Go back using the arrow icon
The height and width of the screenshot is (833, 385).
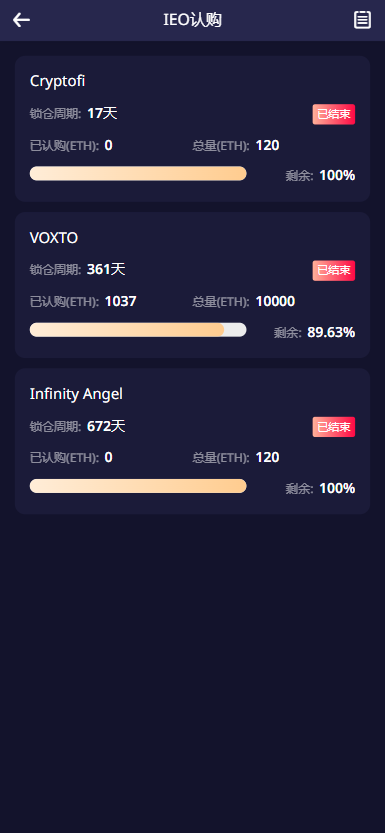coord(21,20)
